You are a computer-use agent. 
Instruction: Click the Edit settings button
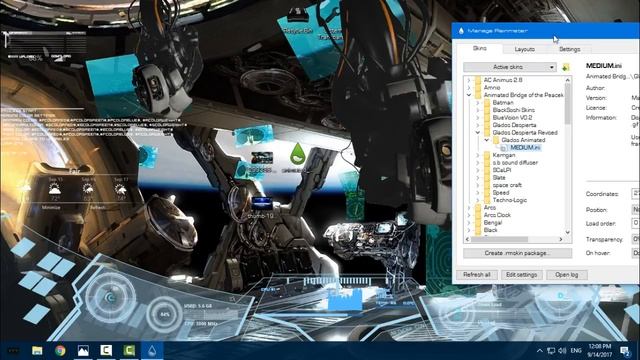point(521,275)
